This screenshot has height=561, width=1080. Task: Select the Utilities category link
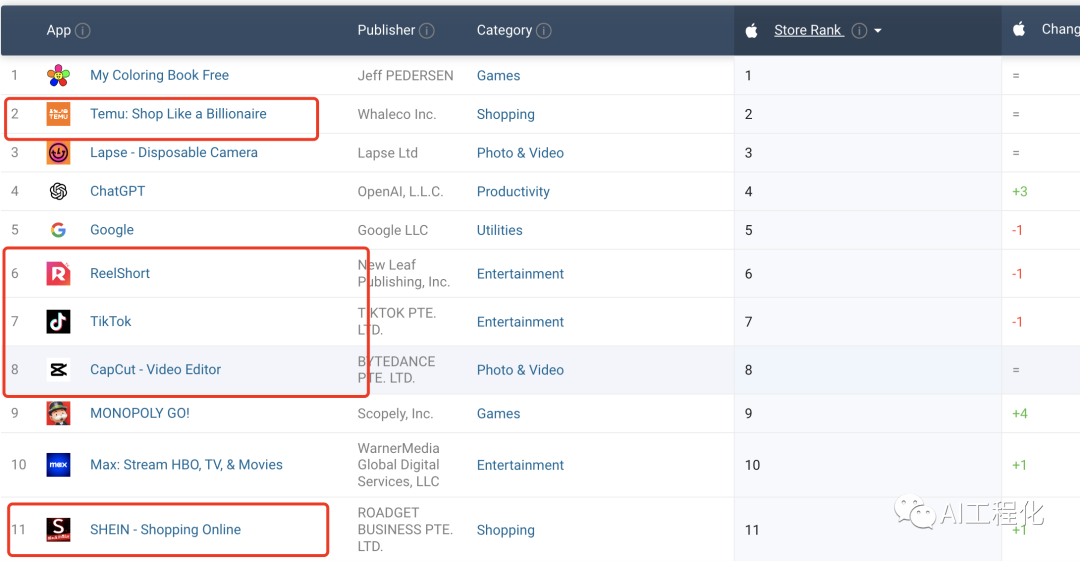(500, 230)
